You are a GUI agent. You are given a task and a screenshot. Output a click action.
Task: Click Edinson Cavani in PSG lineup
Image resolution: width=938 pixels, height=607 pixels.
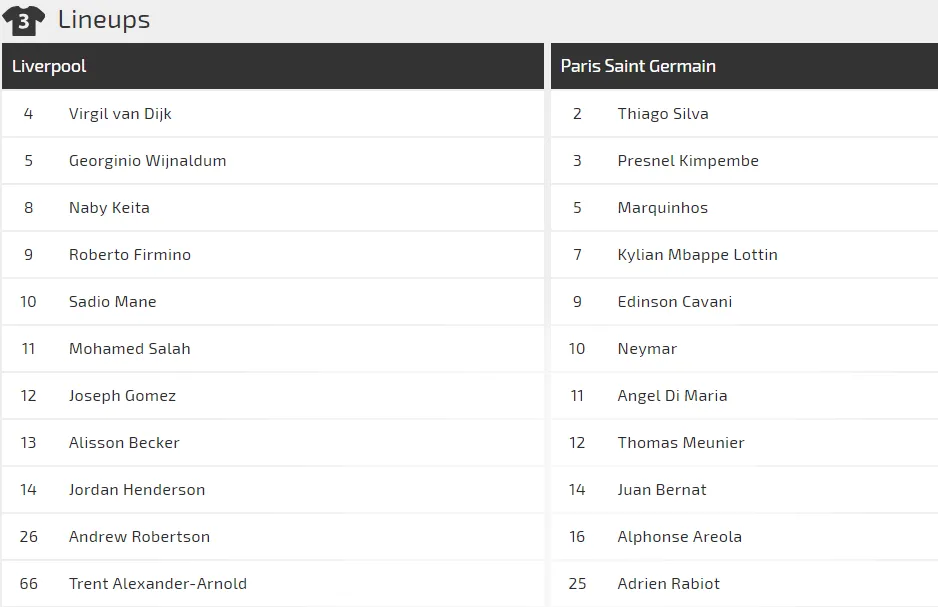click(x=675, y=302)
